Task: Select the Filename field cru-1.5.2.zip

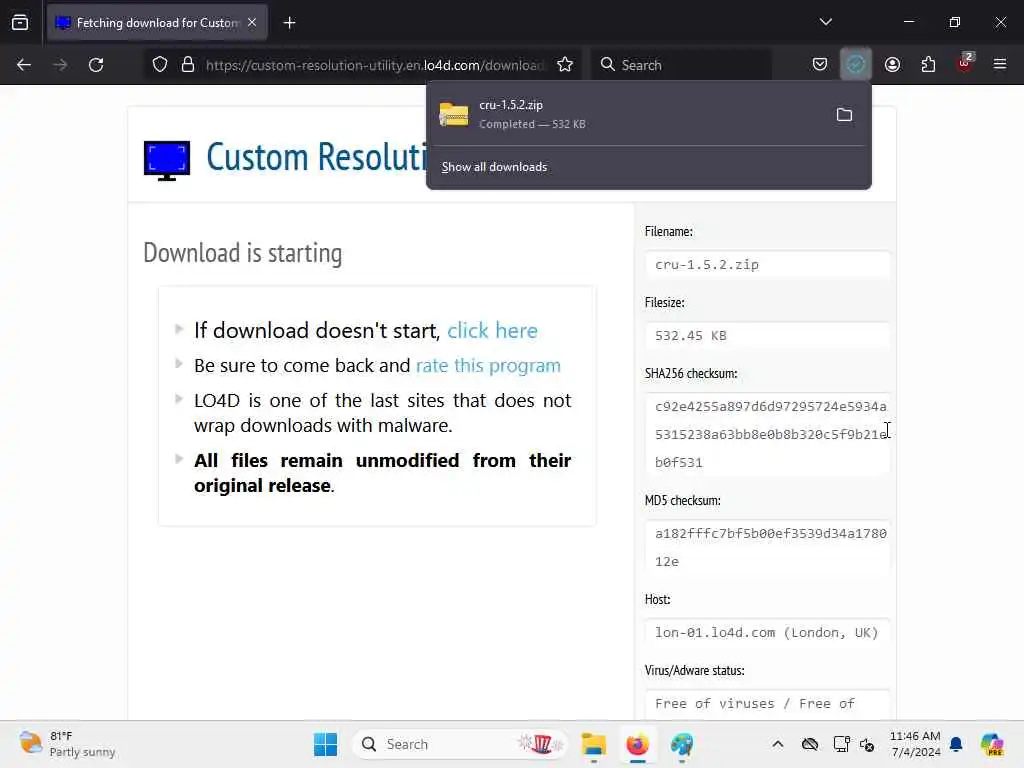Action: (767, 264)
